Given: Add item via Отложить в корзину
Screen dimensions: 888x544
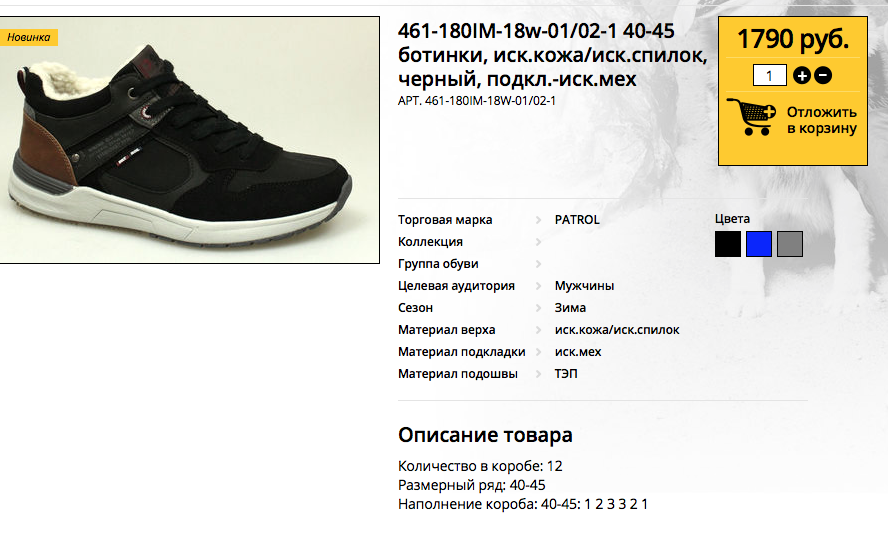Looking at the screenshot, I should pos(821,120).
